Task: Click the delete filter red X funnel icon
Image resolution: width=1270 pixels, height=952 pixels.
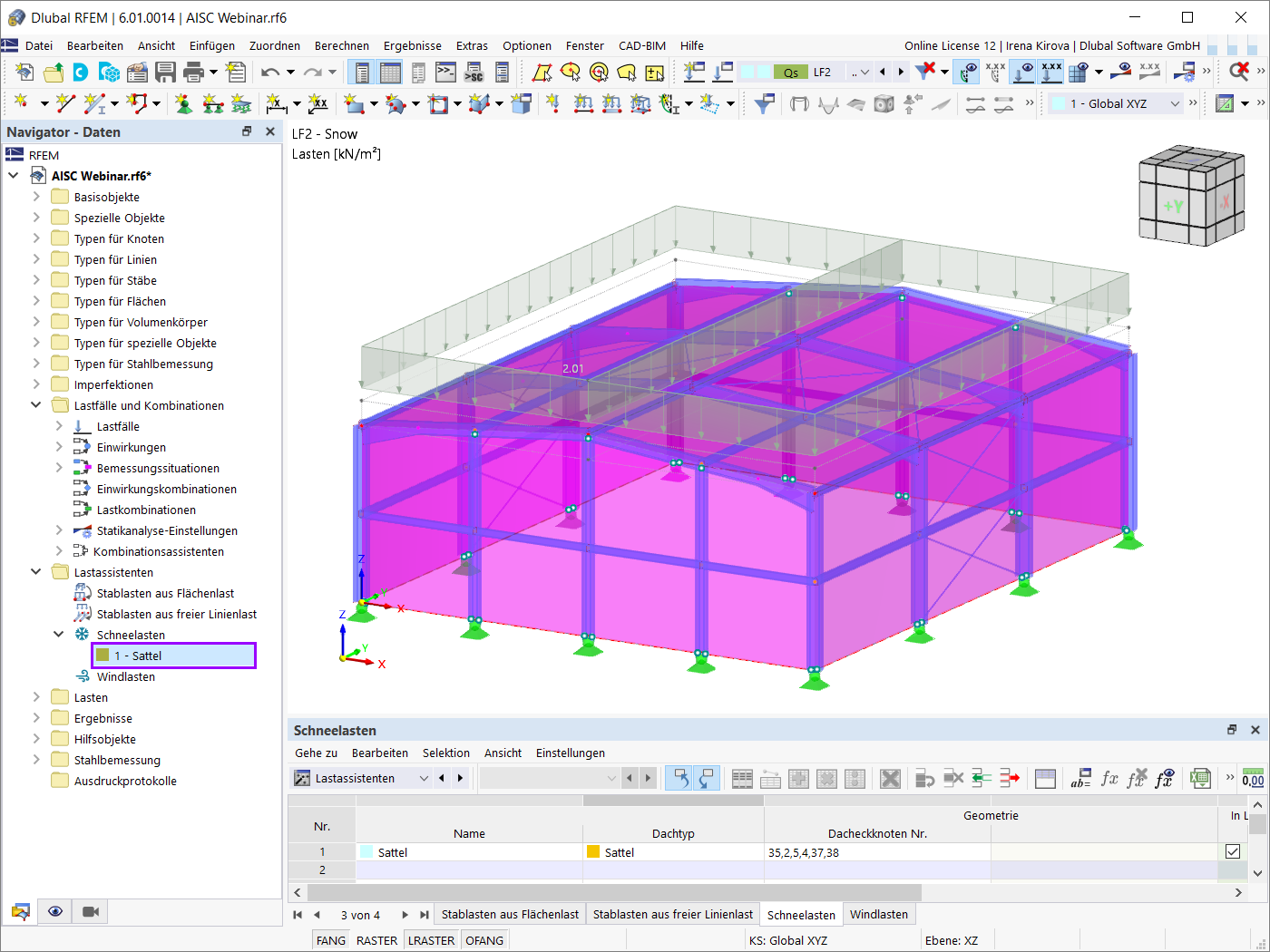Action: 926,73
